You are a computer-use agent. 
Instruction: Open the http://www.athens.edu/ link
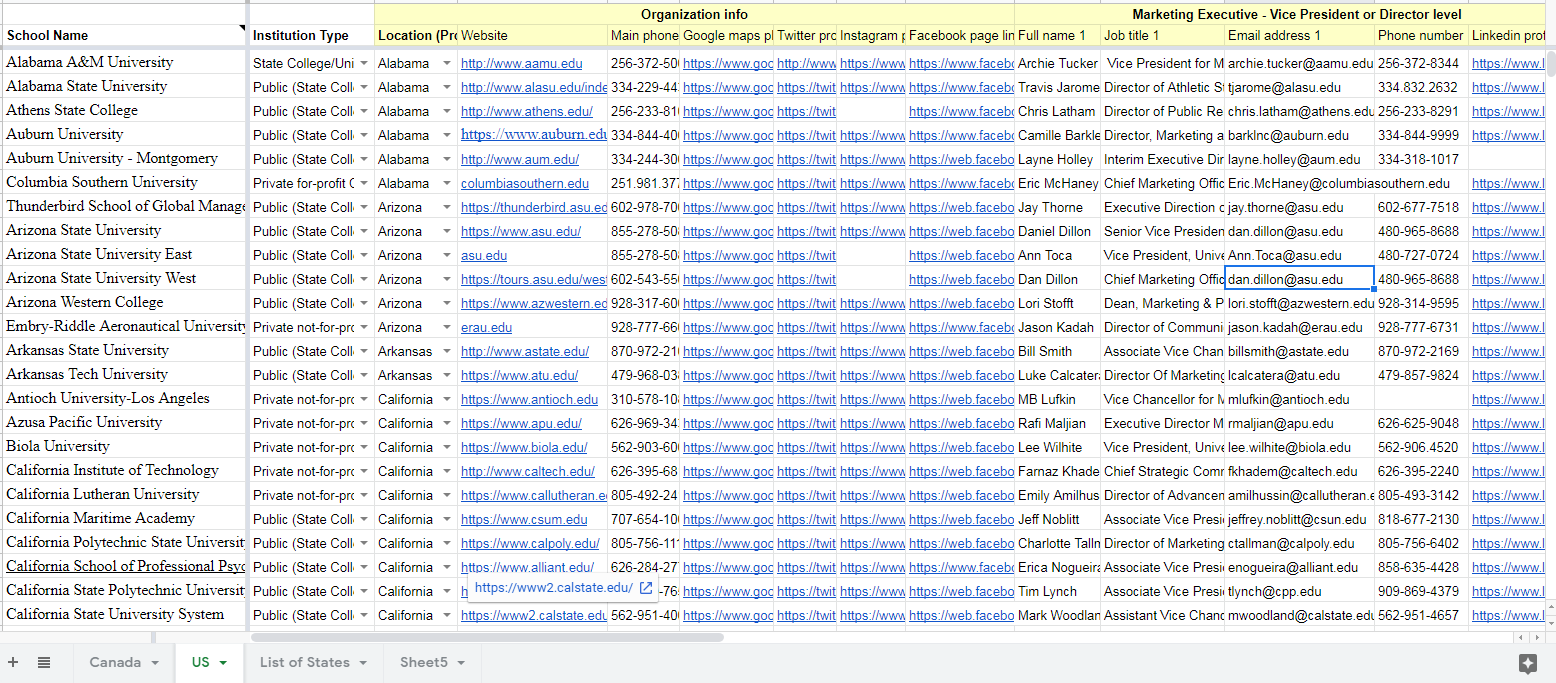coord(526,111)
